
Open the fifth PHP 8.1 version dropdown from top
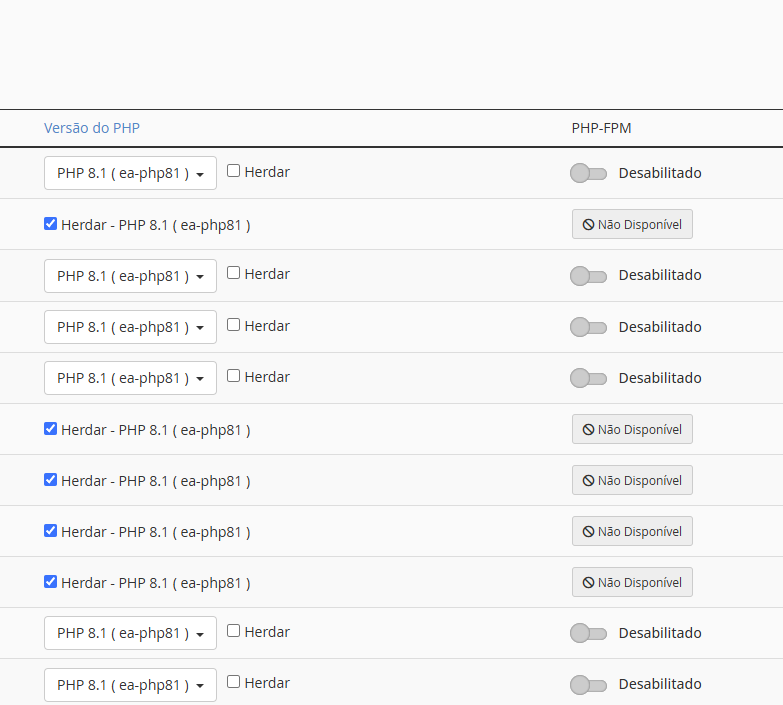point(130,633)
